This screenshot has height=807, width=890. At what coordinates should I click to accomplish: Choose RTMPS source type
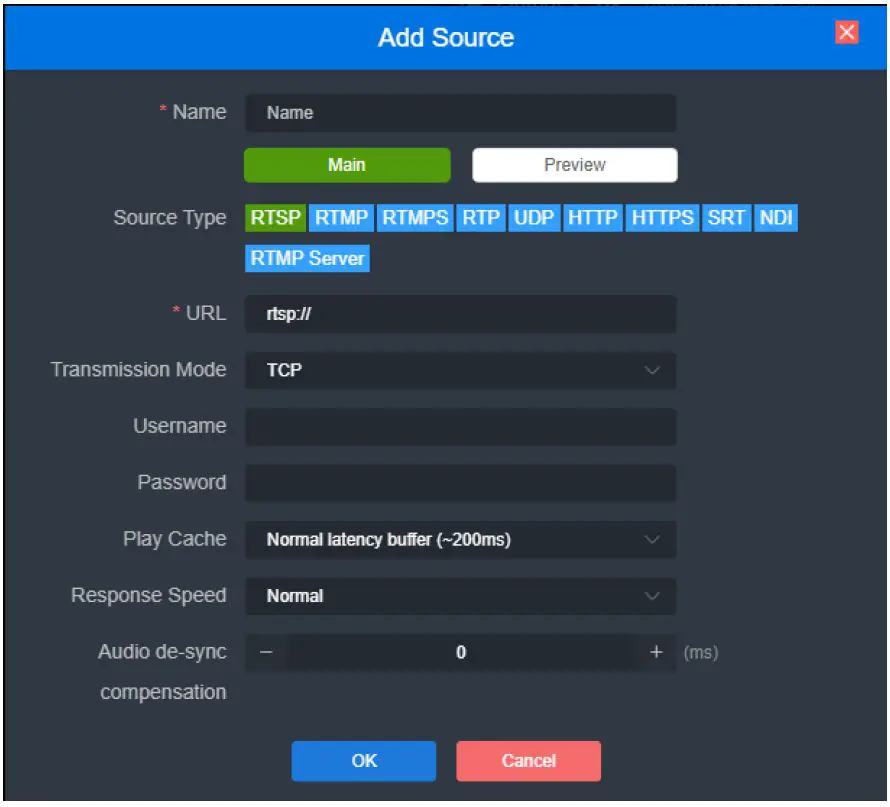415,218
